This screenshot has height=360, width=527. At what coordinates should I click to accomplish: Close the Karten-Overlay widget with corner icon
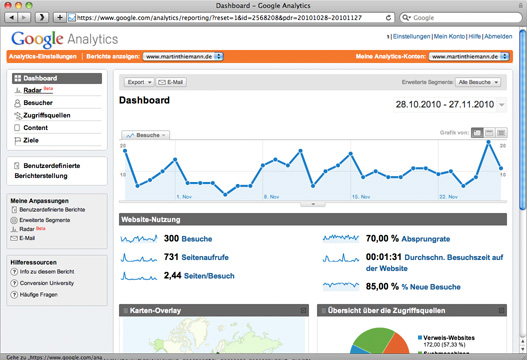[303, 311]
